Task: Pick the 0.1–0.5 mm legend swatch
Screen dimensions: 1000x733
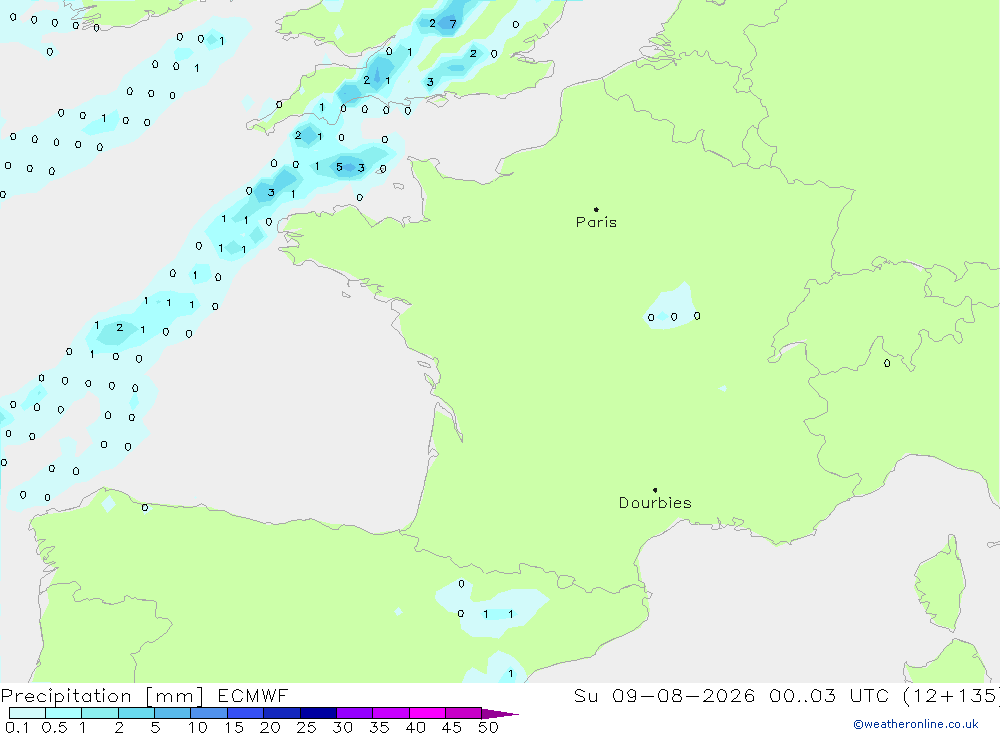Action: 27,713
